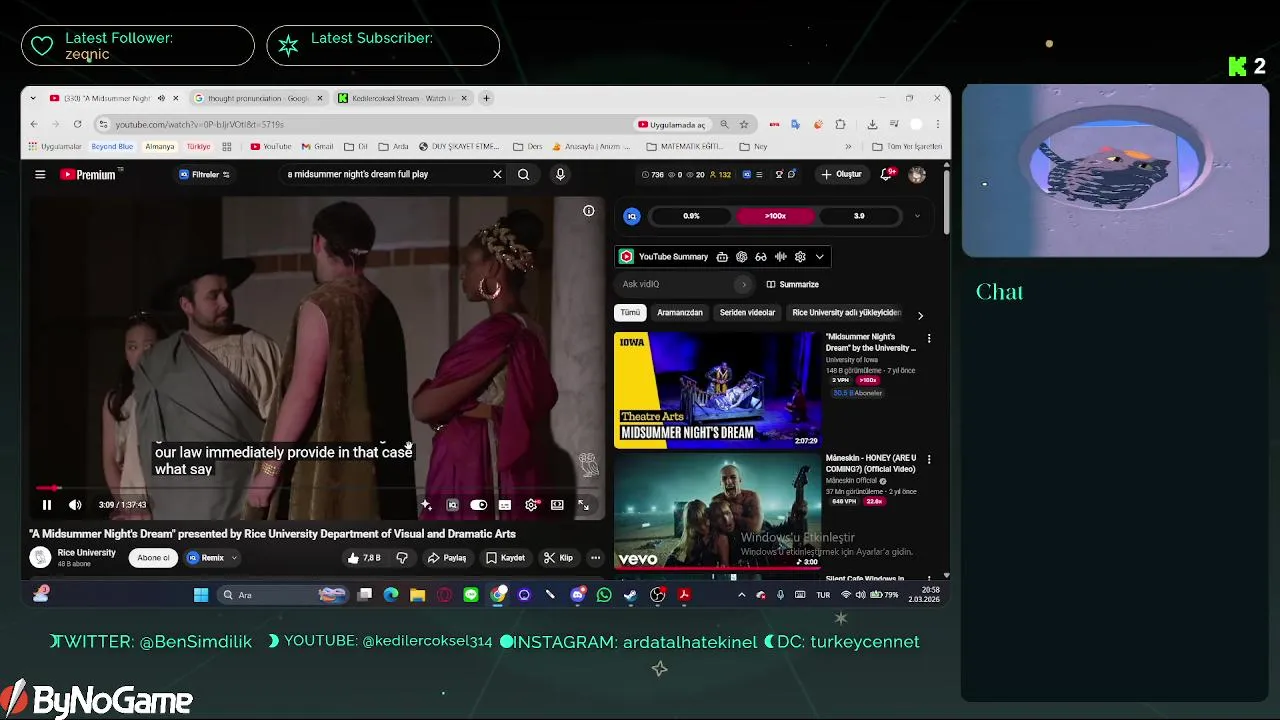Open options for Måneskin HONEY video

[929, 460]
